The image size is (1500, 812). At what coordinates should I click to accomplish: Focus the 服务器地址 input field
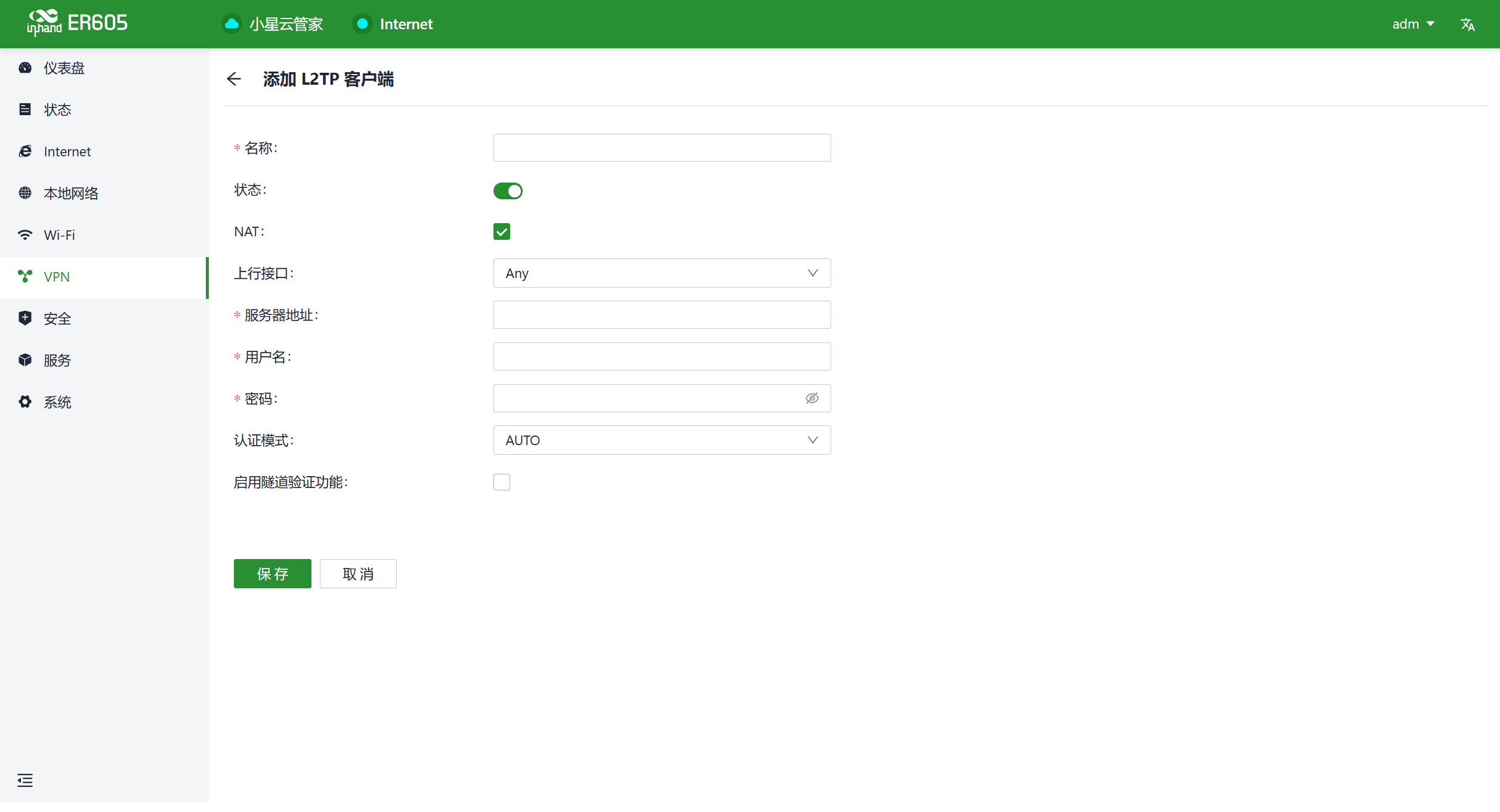662,315
